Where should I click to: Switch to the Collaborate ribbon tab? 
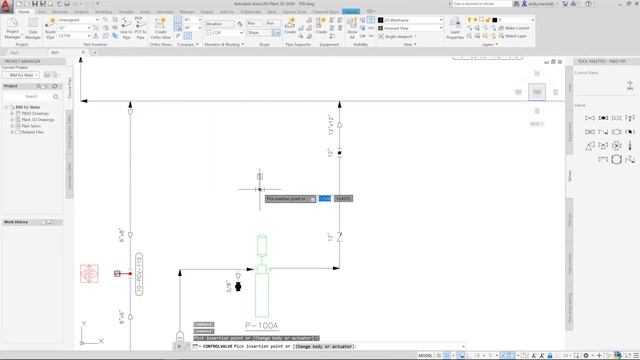point(251,12)
